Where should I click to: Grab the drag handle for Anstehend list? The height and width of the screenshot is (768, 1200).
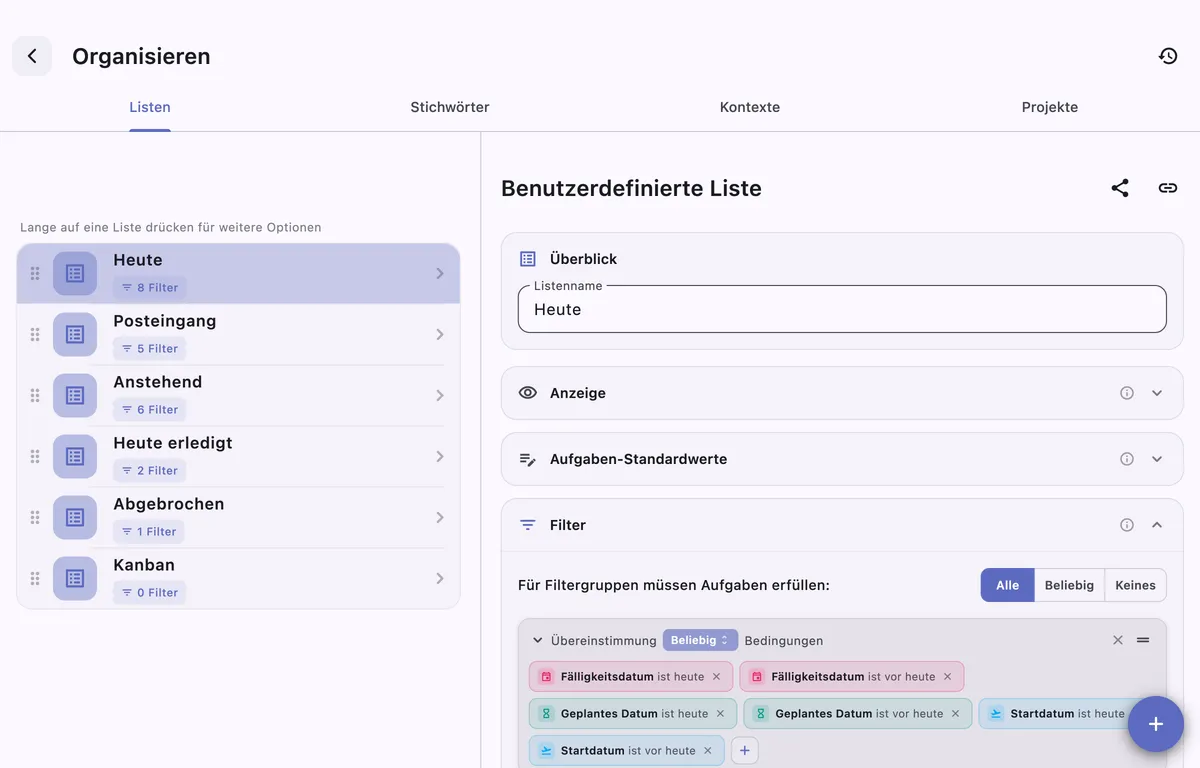(x=35, y=396)
